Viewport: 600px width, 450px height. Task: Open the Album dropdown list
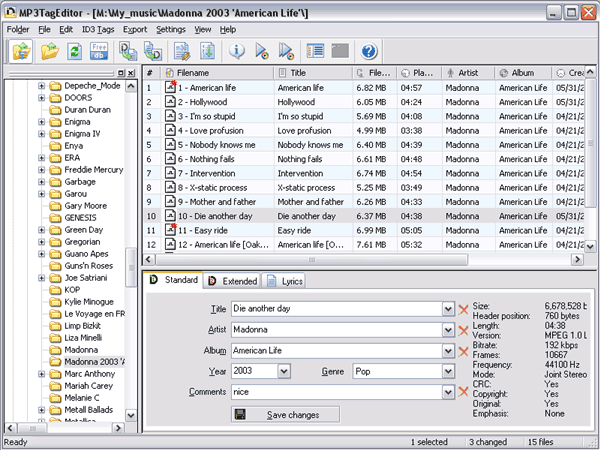[x=448, y=351]
